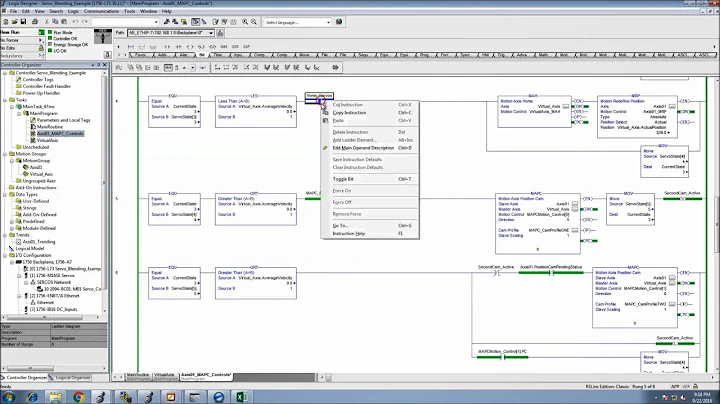Click the Zoom In magnifier icon
This screenshot has height=404, width=720.
[245, 22]
